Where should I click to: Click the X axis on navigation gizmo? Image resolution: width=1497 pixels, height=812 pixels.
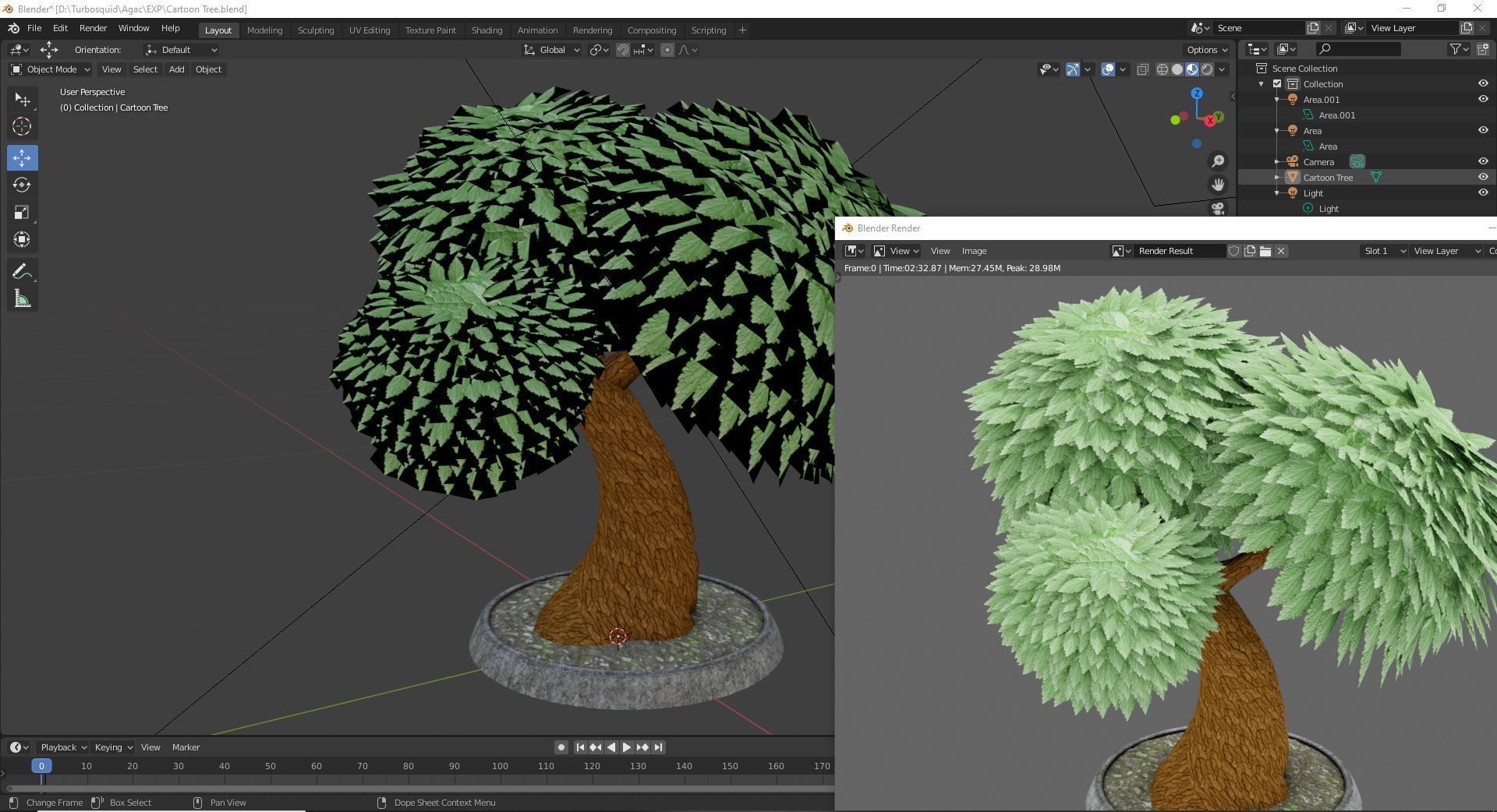tap(1210, 121)
